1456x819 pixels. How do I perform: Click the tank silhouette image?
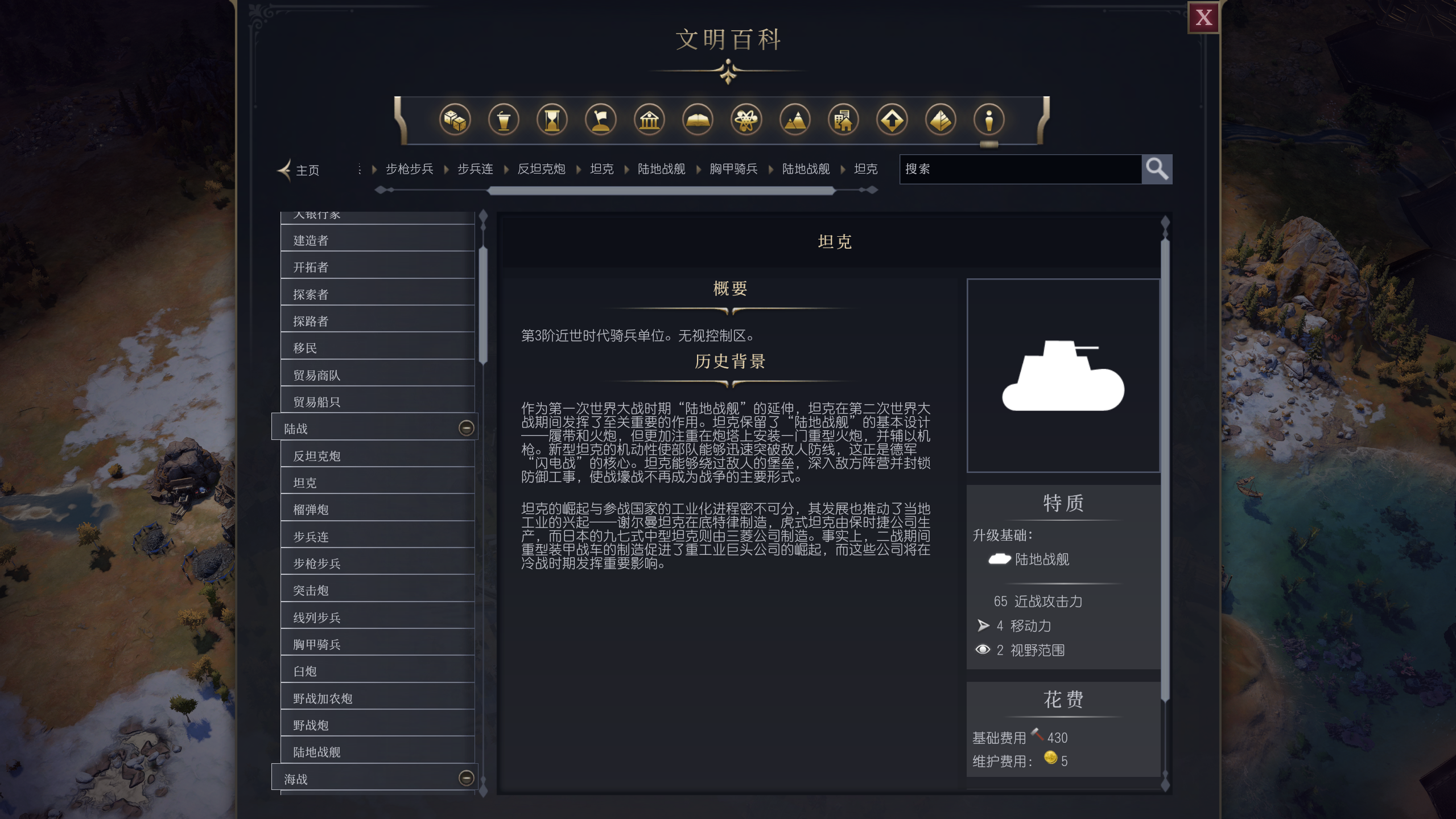pyautogui.click(x=1063, y=376)
